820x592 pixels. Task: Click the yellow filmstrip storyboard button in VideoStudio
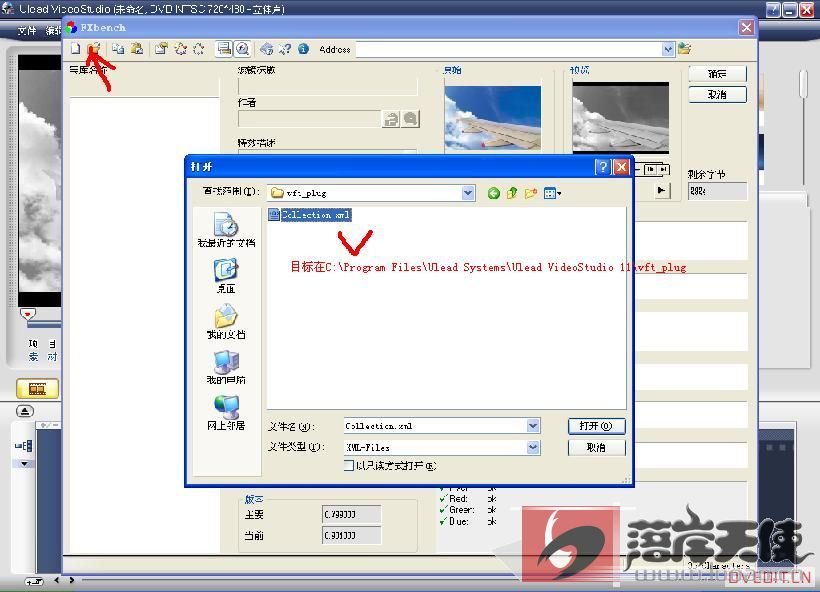[38, 389]
